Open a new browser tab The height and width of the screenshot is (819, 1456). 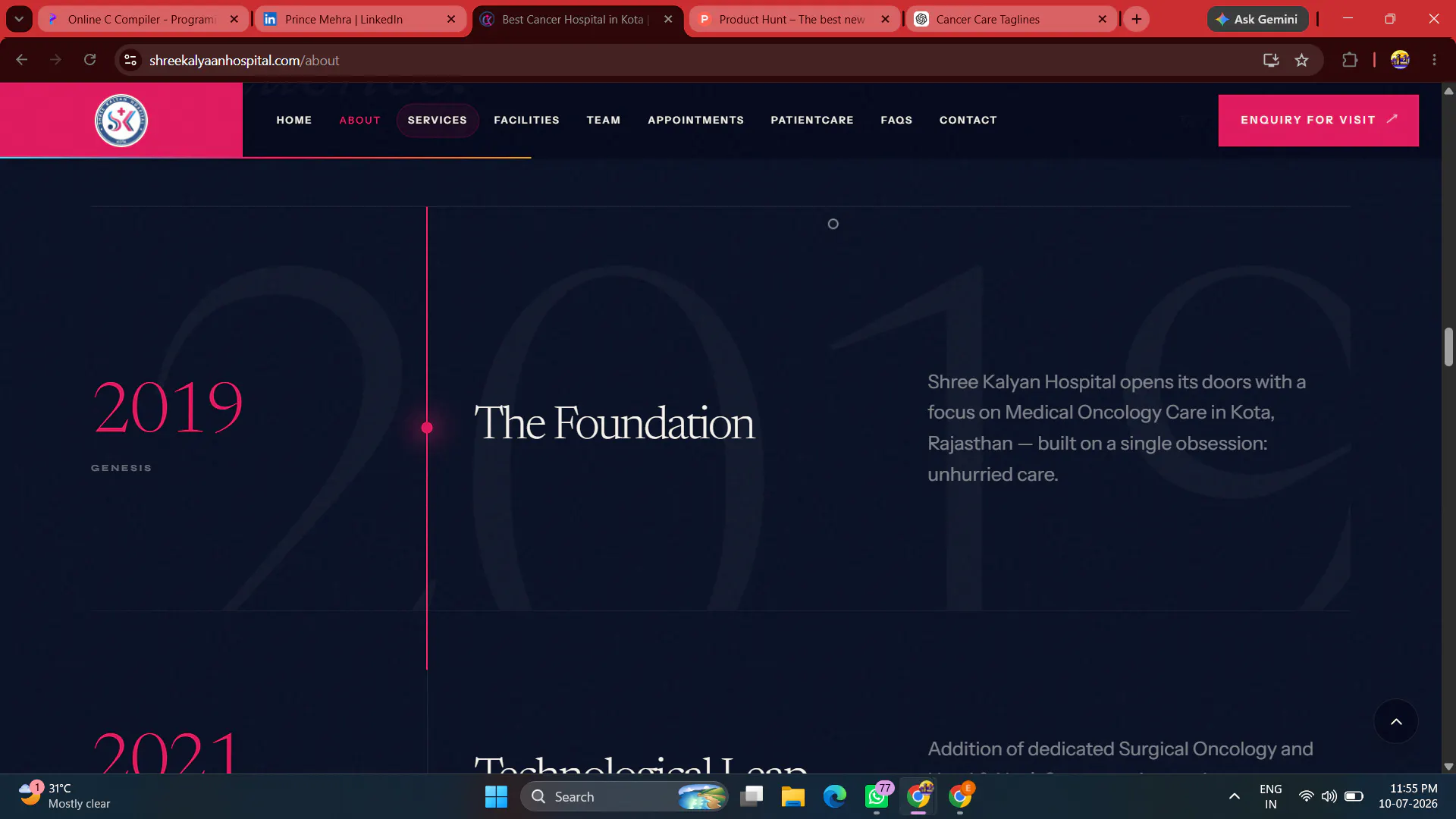click(x=1137, y=20)
